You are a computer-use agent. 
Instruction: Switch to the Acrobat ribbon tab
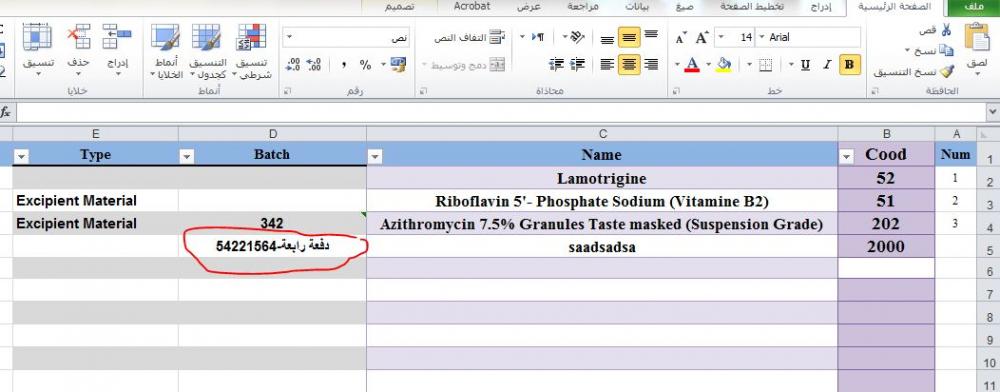point(472,6)
